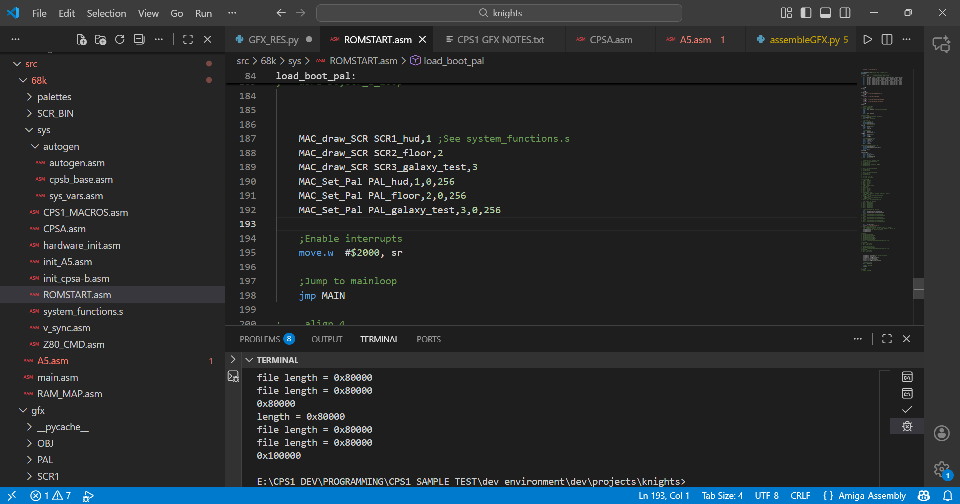Click the New Folder icon in explorer

(100, 39)
